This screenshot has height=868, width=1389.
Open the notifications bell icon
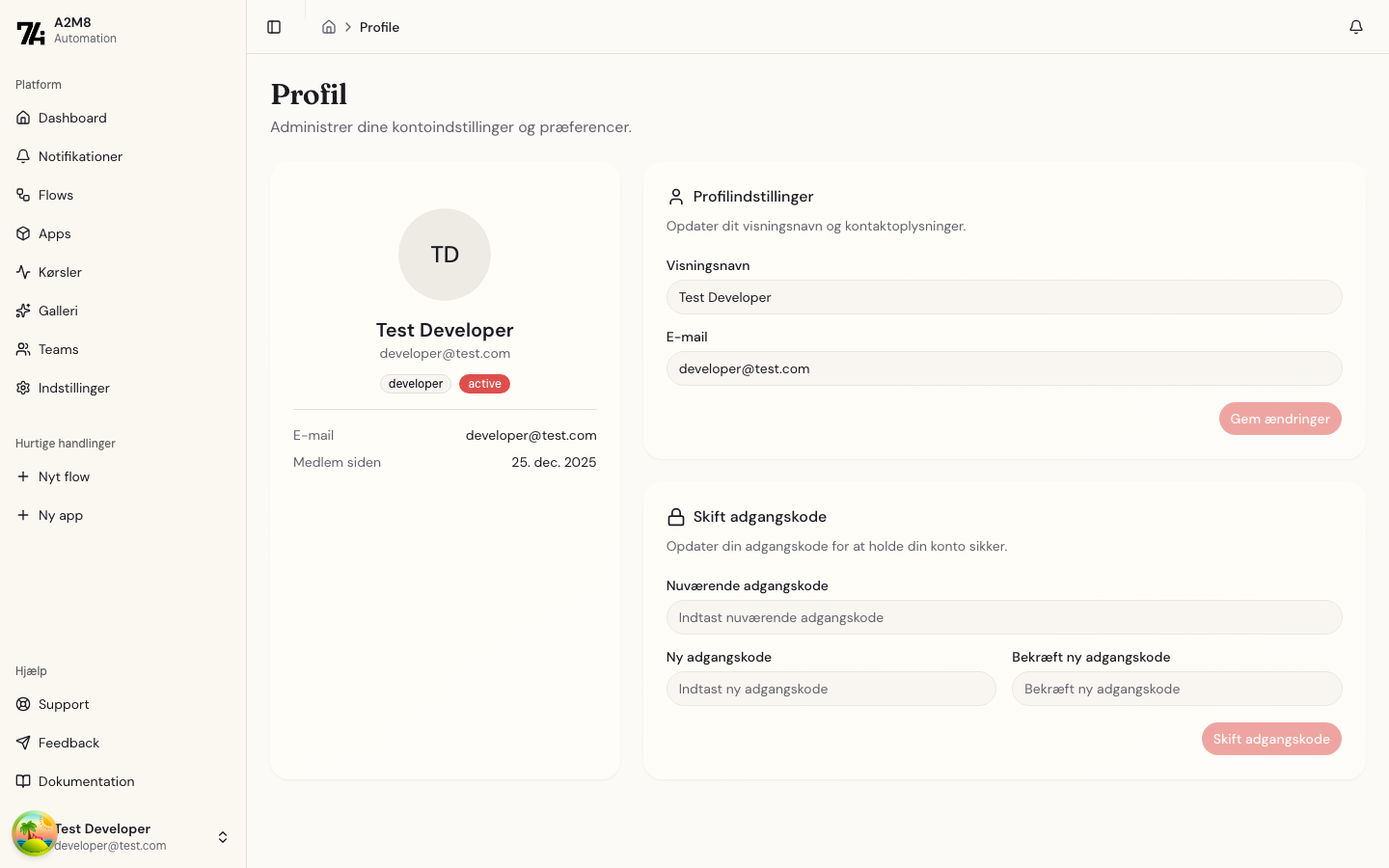point(1355,27)
